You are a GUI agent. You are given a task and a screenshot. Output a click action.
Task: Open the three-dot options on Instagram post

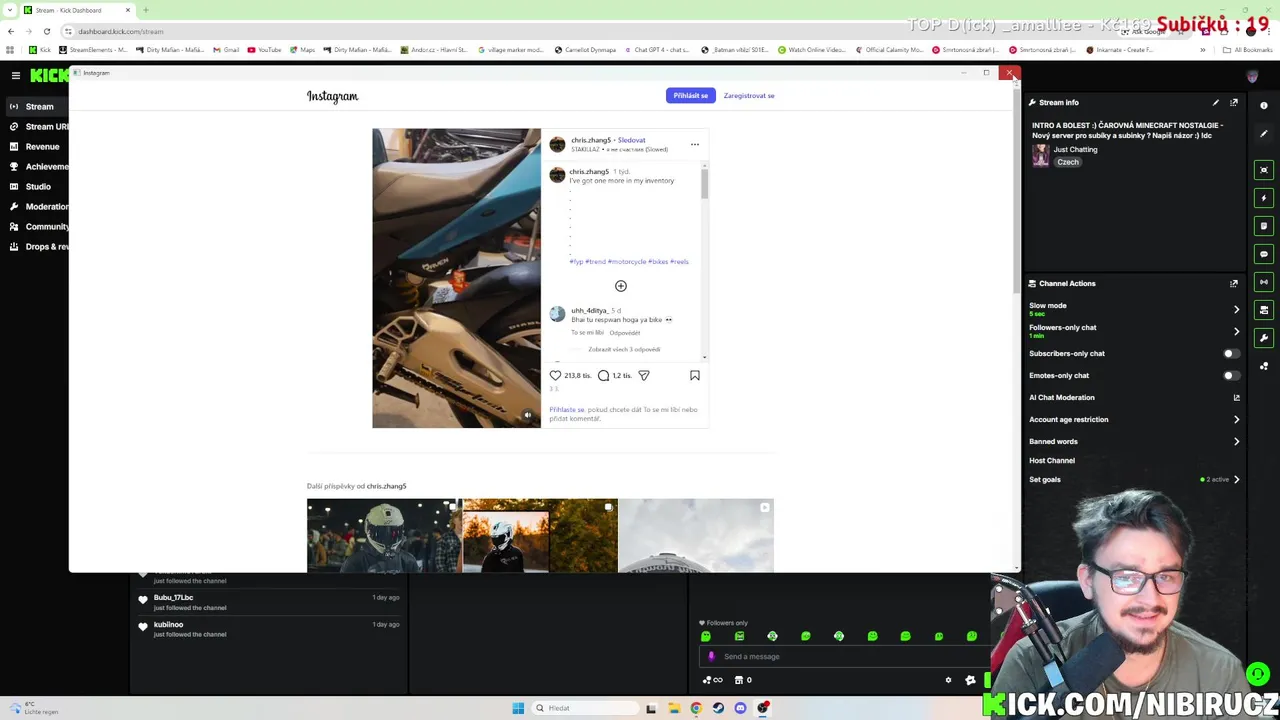(x=695, y=144)
